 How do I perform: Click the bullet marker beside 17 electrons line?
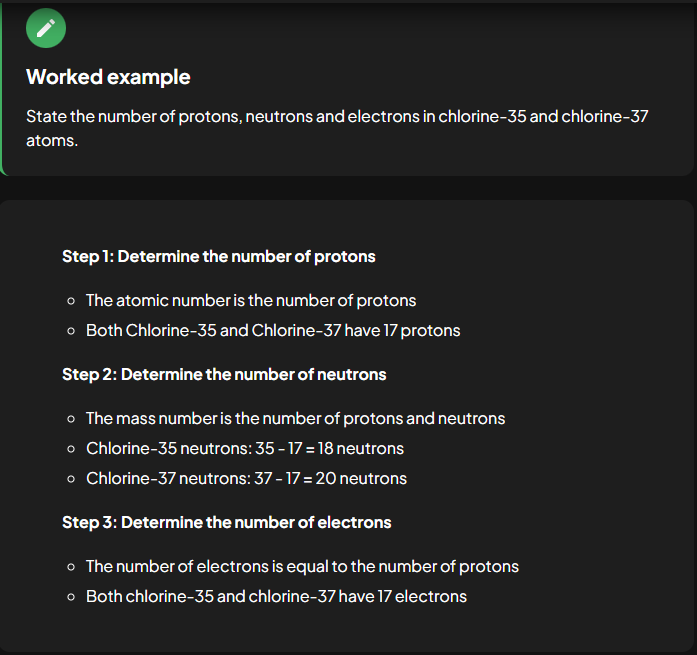[x=71, y=597]
